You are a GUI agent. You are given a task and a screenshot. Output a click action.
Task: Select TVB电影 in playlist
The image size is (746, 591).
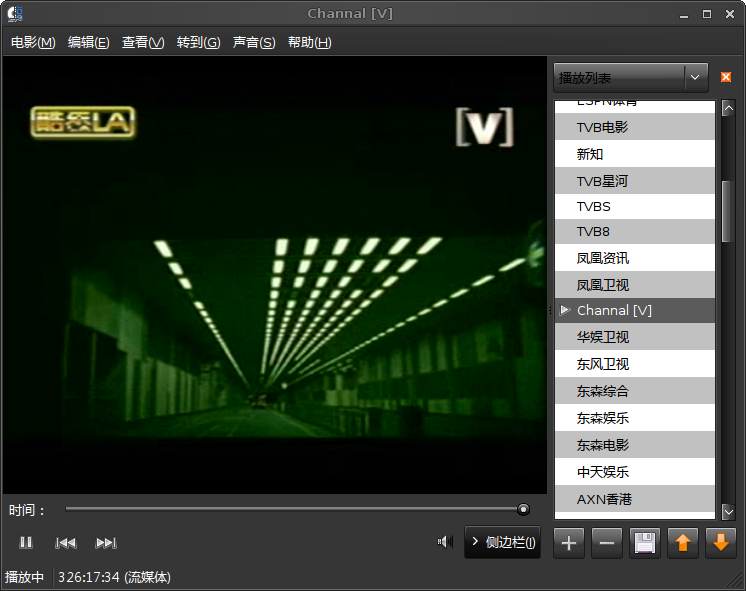[x=635, y=127]
